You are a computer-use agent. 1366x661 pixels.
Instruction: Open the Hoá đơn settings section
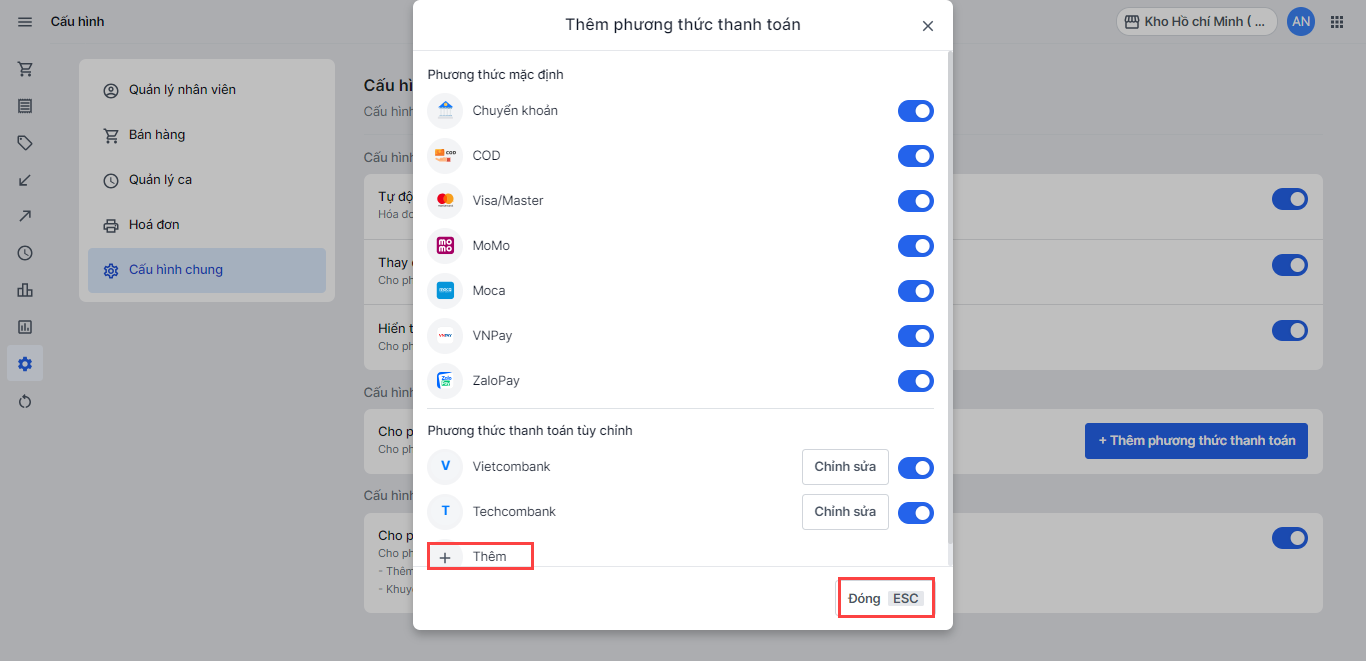[x=154, y=225]
